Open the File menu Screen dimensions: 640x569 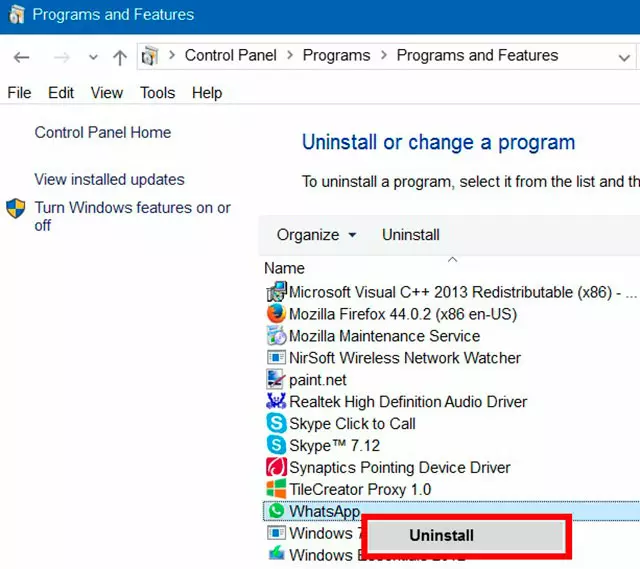[19, 93]
